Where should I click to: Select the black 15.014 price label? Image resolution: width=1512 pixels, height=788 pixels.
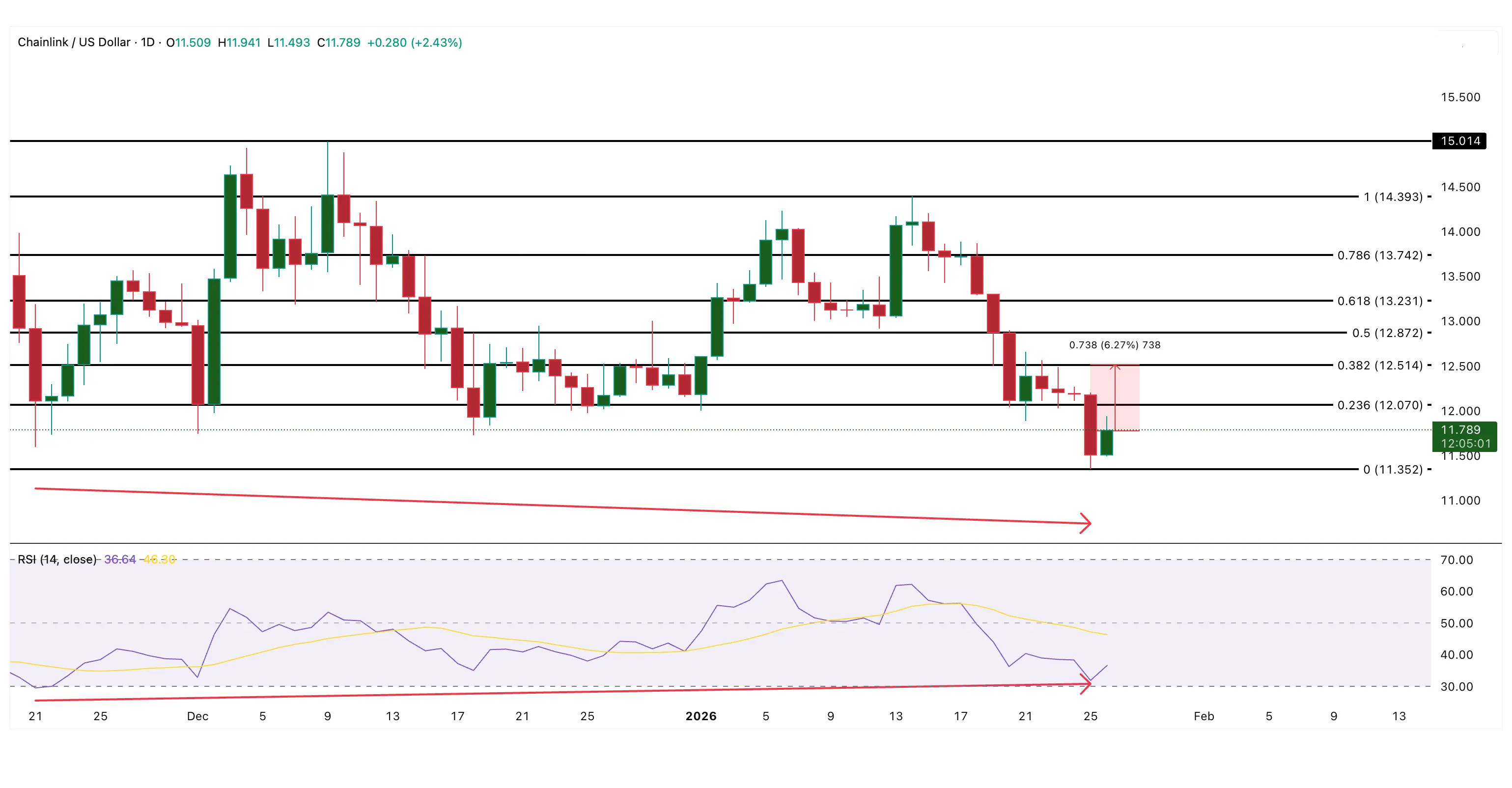[1459, 141]
